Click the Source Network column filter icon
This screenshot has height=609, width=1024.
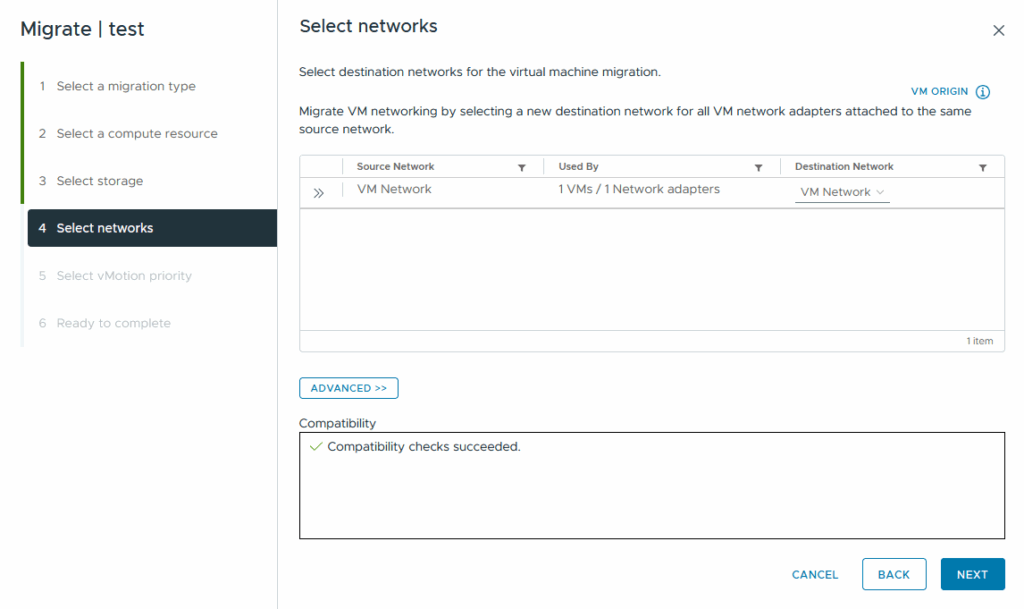point(522,168)
